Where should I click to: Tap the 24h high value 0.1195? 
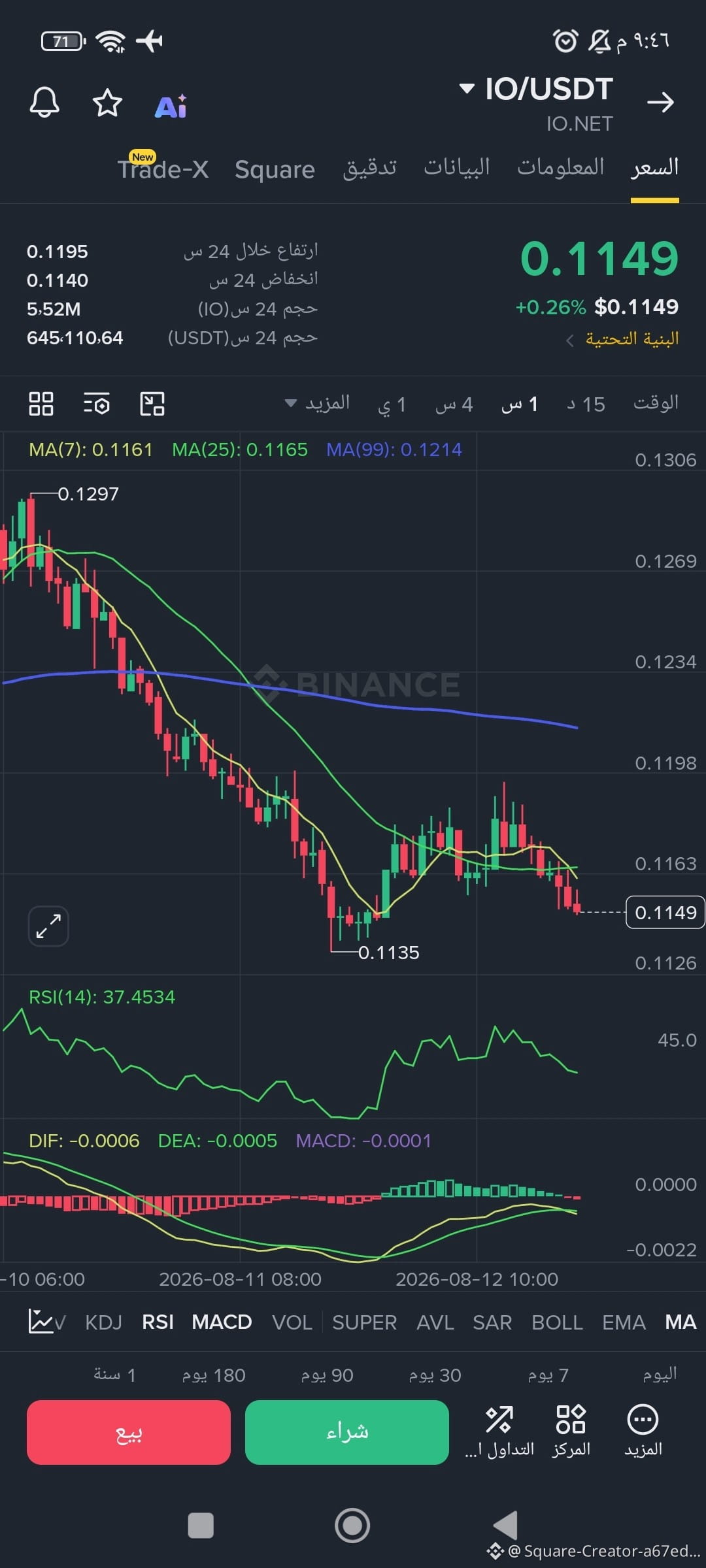point(58,252)
